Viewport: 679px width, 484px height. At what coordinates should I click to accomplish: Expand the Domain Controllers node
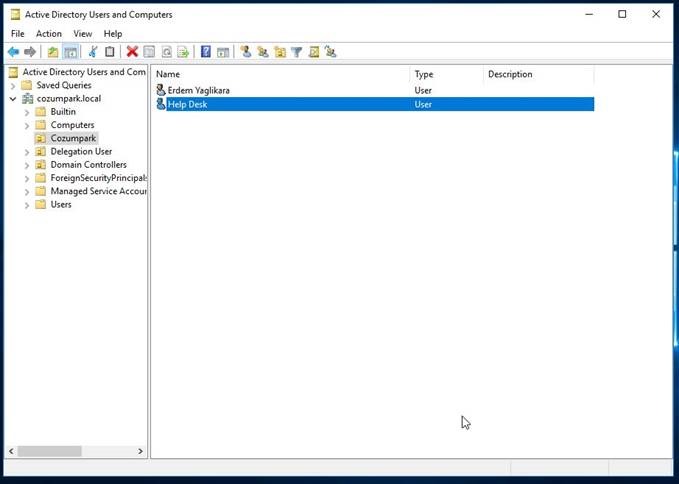[27, 165]
